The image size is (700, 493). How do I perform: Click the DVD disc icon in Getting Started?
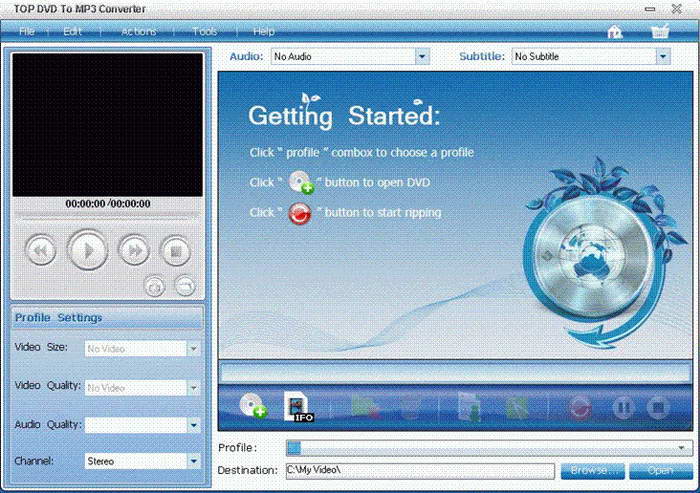point(301,182)
